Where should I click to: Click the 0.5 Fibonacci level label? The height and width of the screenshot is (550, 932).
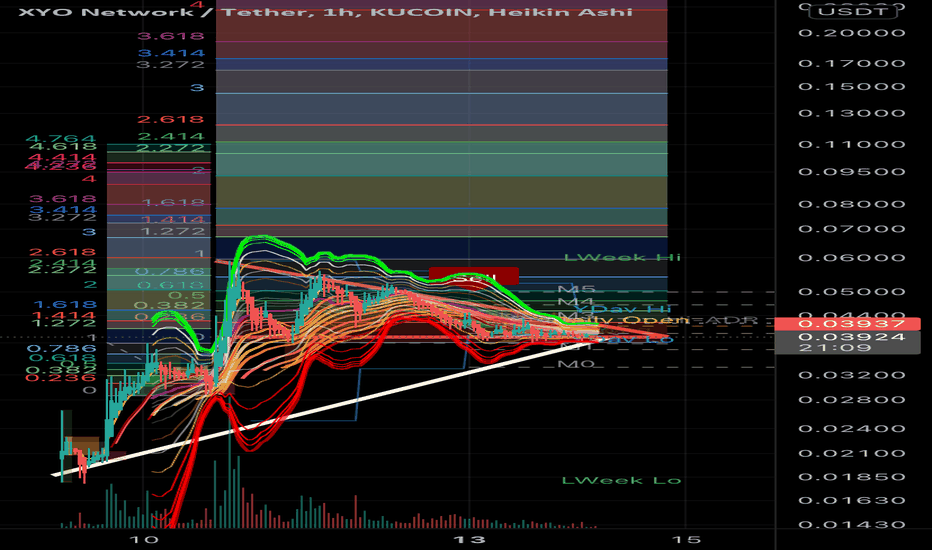tap(186, 296)
